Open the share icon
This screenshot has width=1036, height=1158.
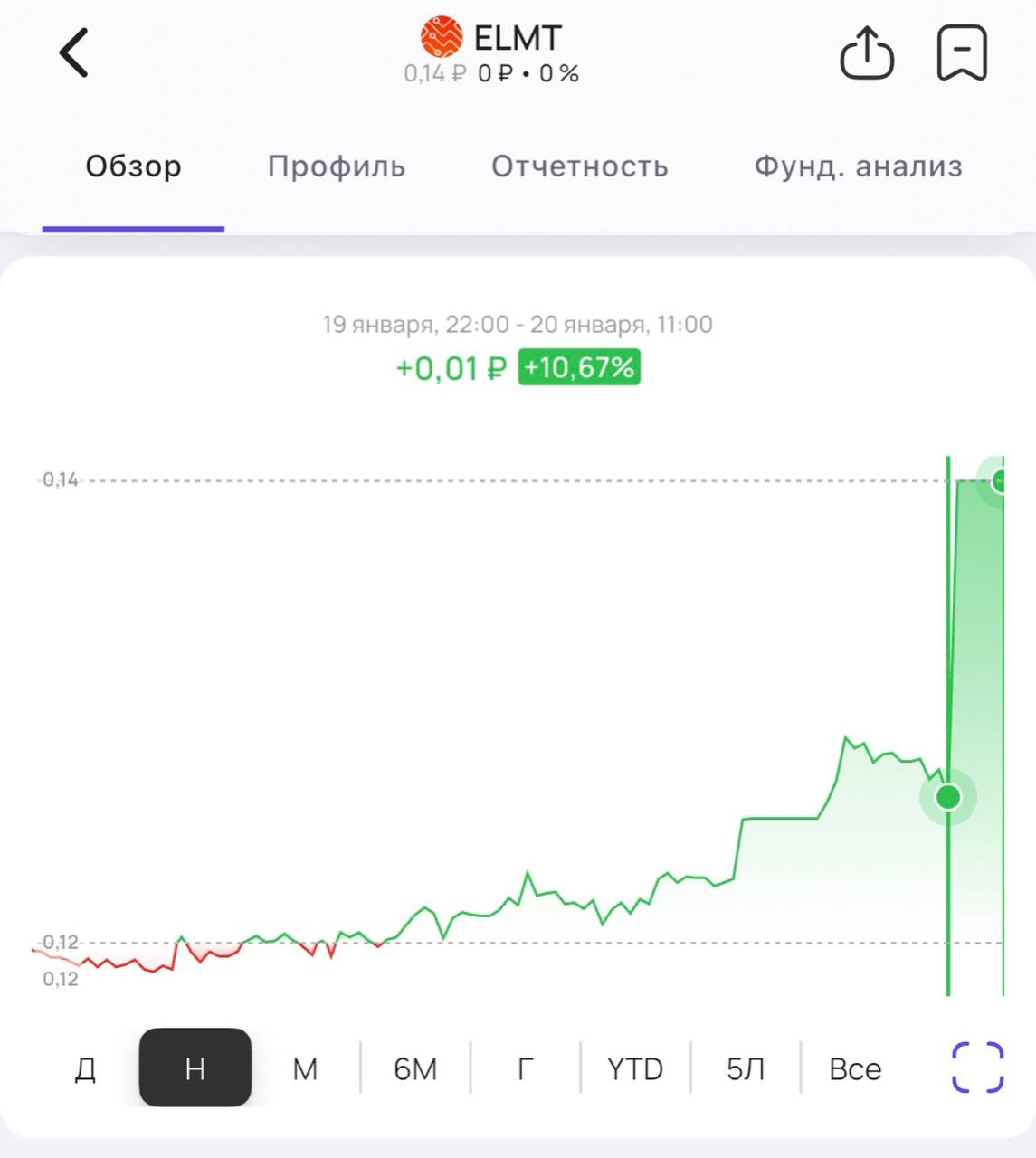pos(867,52)
